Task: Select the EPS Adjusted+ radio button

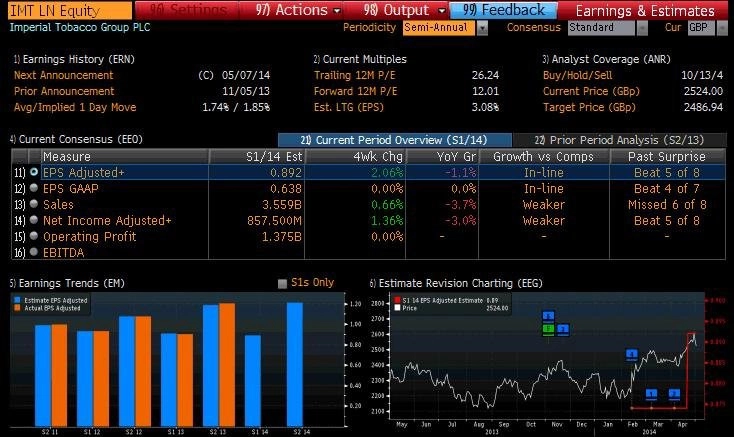Action: 34,172
